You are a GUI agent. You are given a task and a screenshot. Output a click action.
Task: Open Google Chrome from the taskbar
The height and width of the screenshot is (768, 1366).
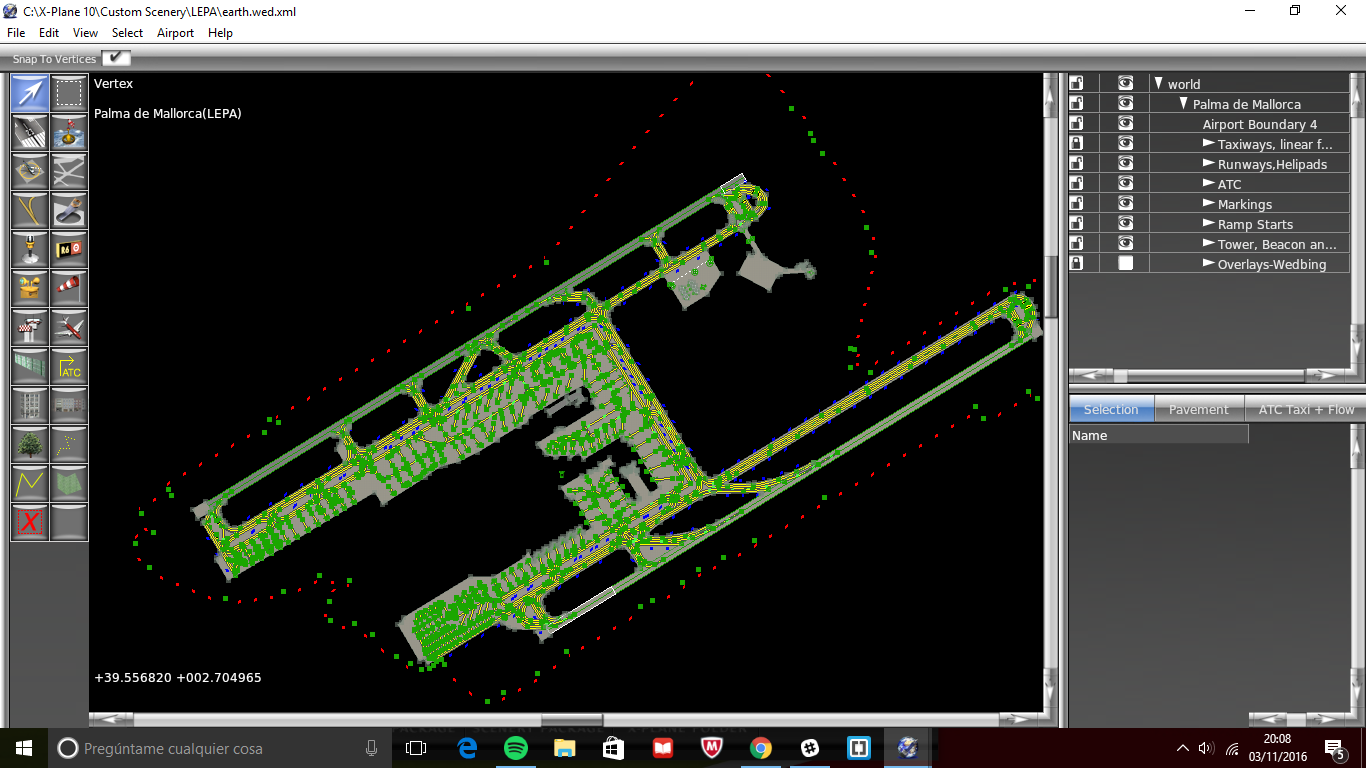click(x=761, y=748)
